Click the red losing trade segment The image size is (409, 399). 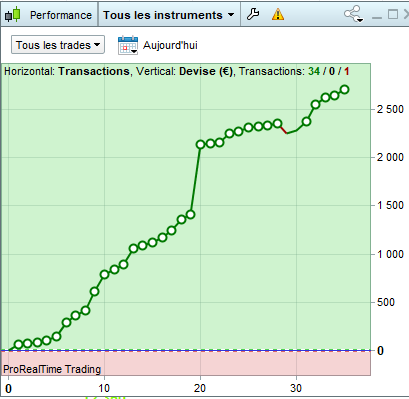(283, 129)
